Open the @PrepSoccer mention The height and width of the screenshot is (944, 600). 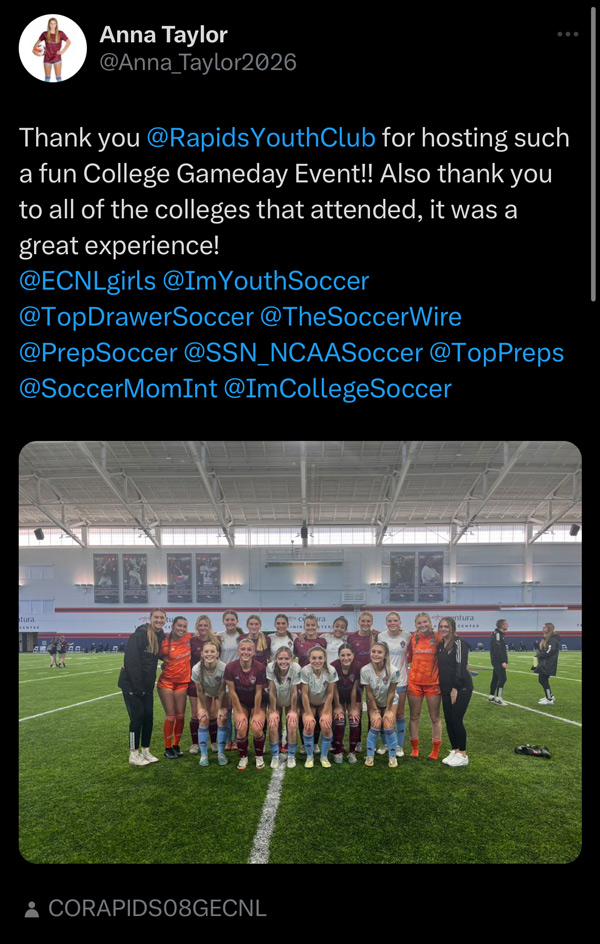click(98, 353)
